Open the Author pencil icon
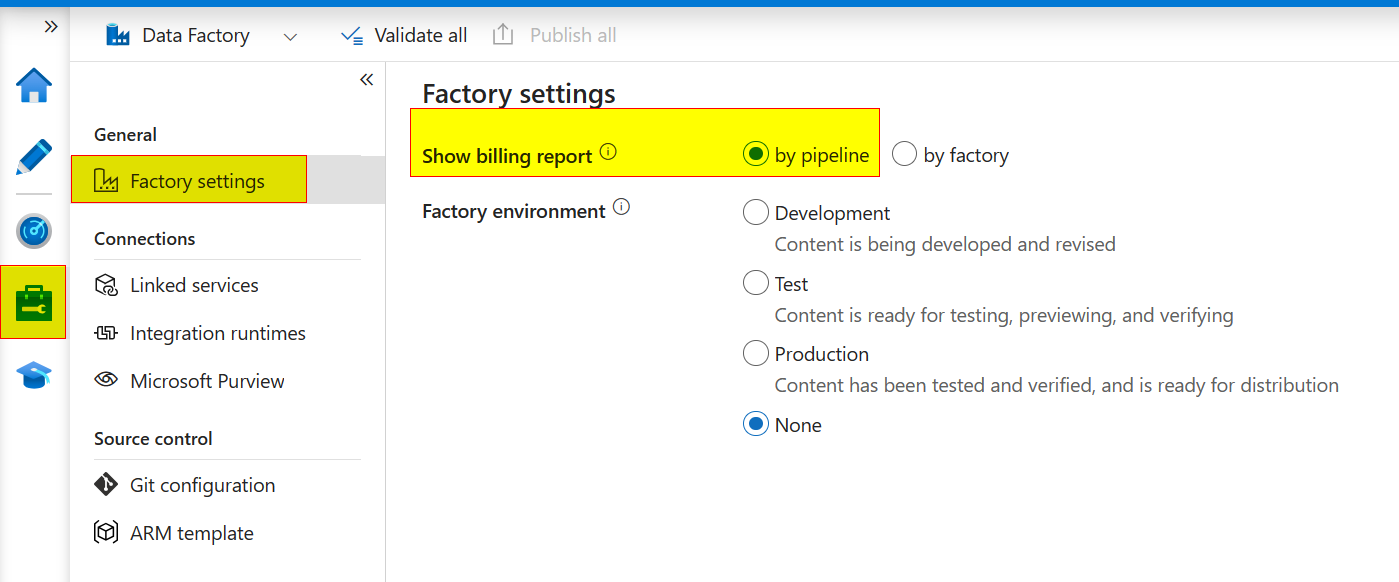This screenshot has height=582, width=1399. point(34,157)
